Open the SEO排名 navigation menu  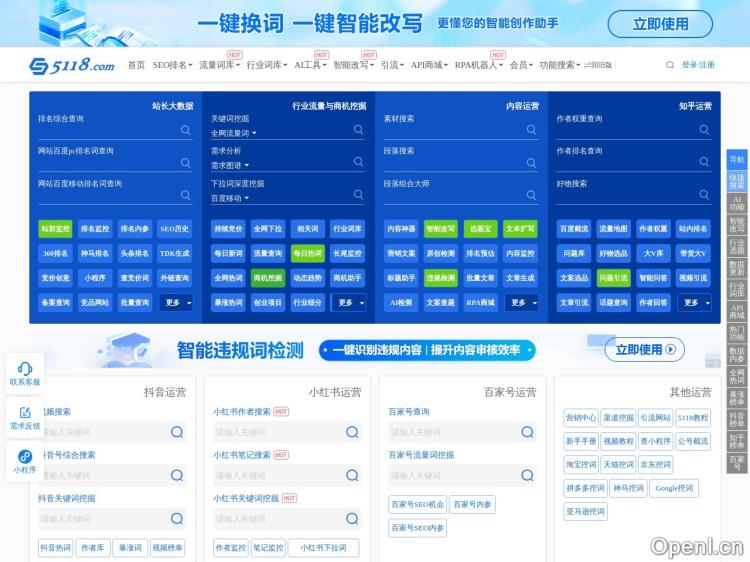(172, 65)
